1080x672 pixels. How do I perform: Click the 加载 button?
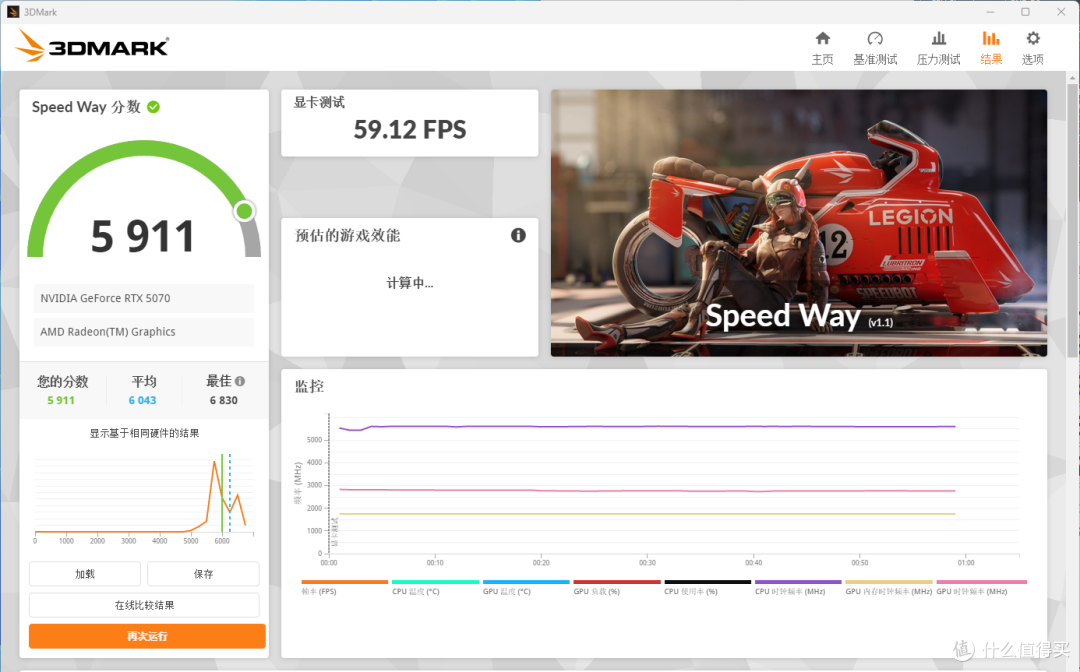(85, 574)
